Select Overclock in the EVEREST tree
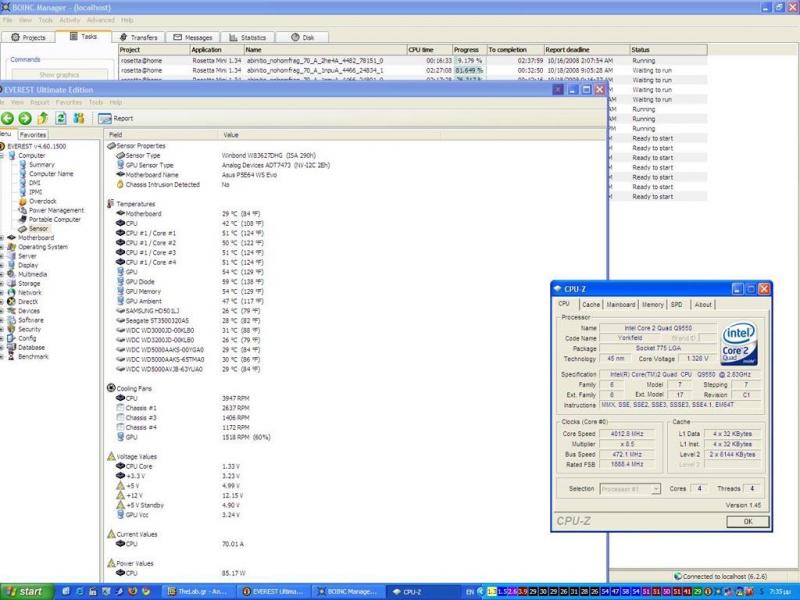800x600 pixels. click(x=42, y=202)
